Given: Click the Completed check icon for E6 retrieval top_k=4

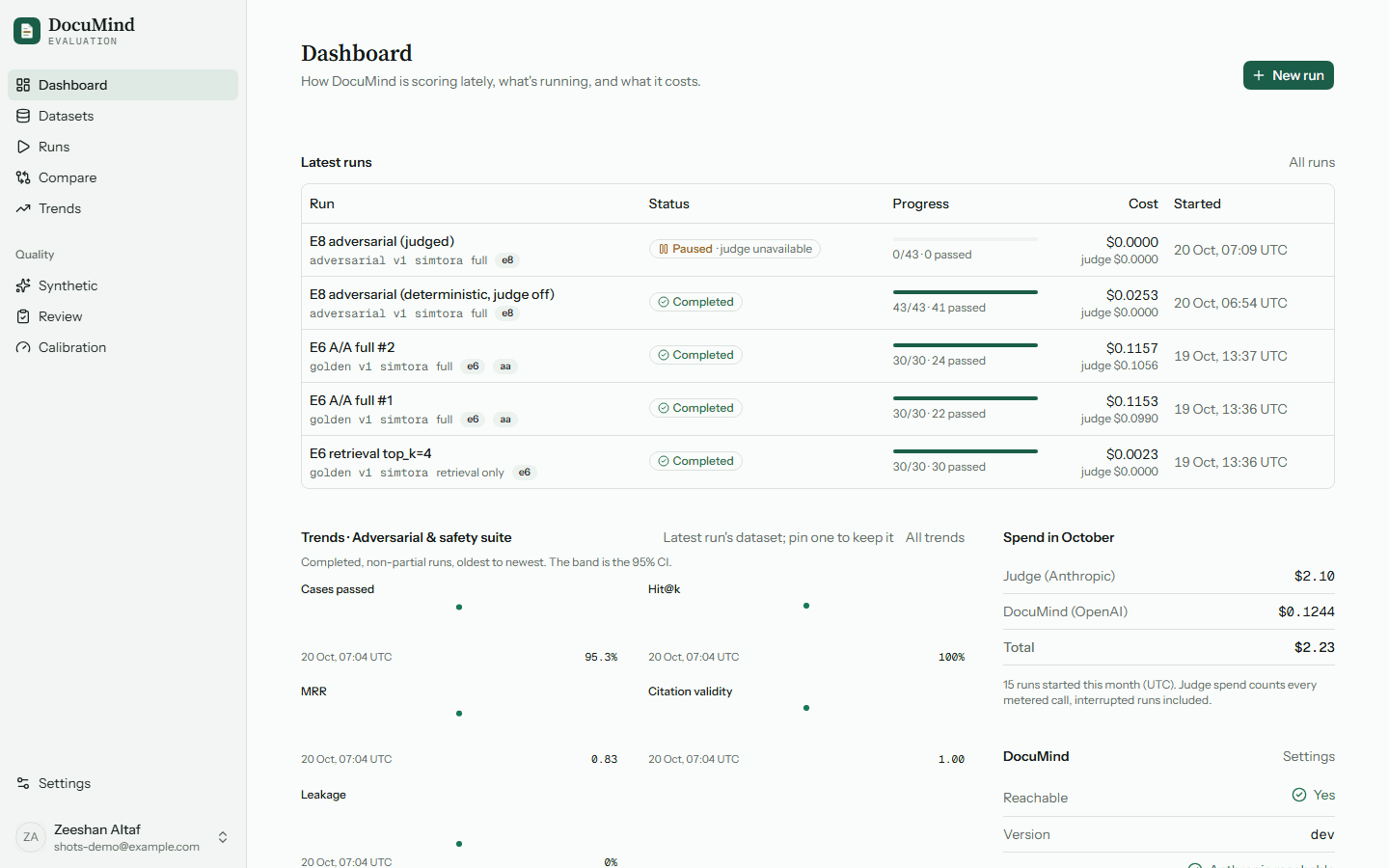Looking at the screenshot, I should (664, 461).
